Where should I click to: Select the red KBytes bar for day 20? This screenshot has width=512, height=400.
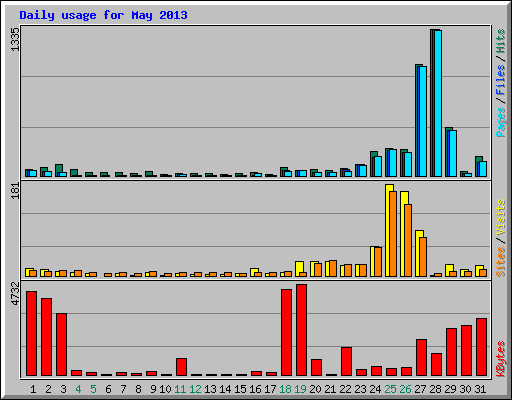pos(316,367)
